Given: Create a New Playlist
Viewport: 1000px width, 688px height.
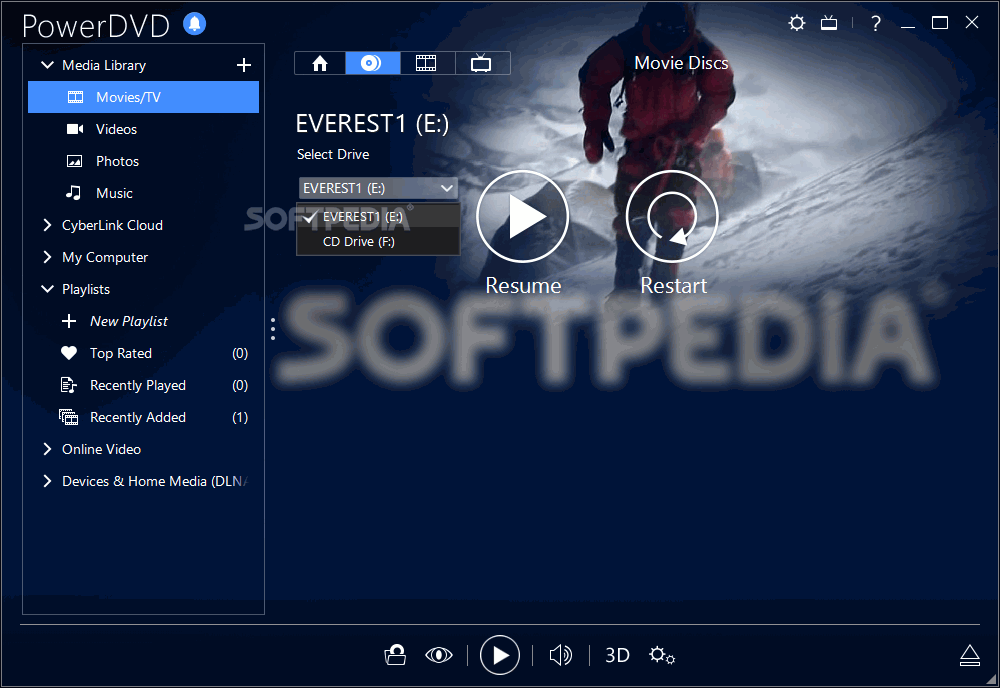Looking at the screenshot, I should tap(128, 321).
